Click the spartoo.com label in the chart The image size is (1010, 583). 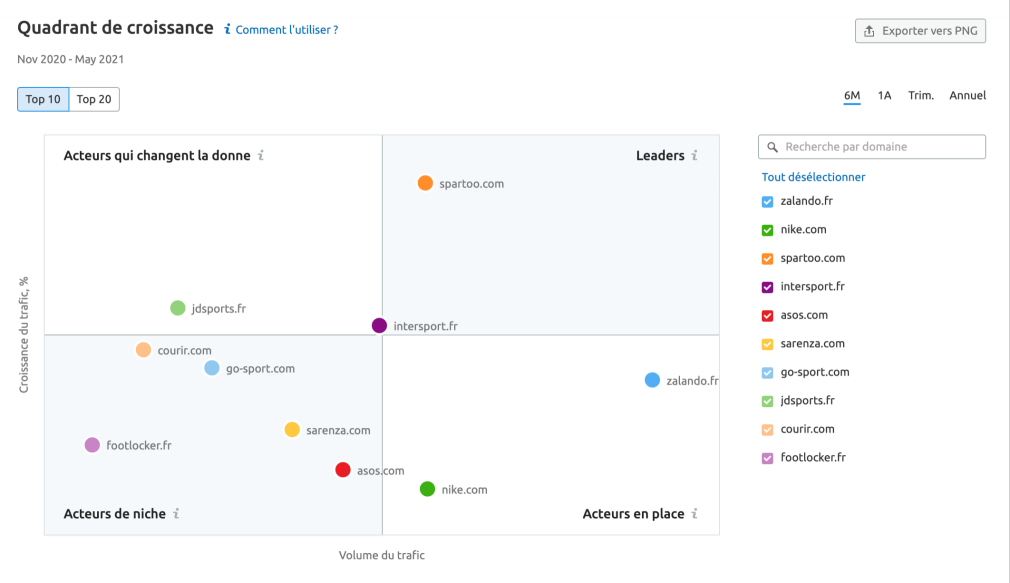point(472,184)
